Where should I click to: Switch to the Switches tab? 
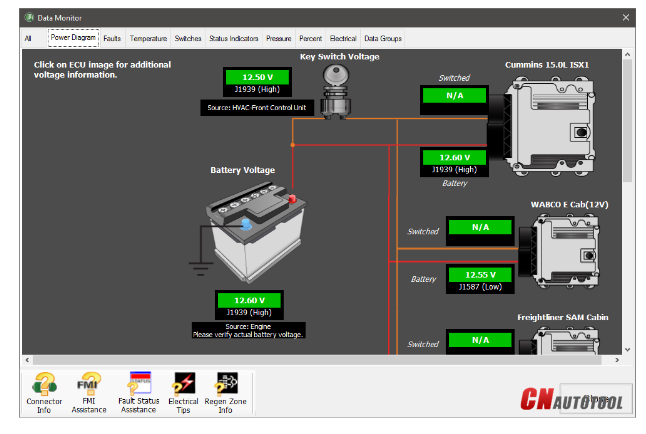coord(188,38)
